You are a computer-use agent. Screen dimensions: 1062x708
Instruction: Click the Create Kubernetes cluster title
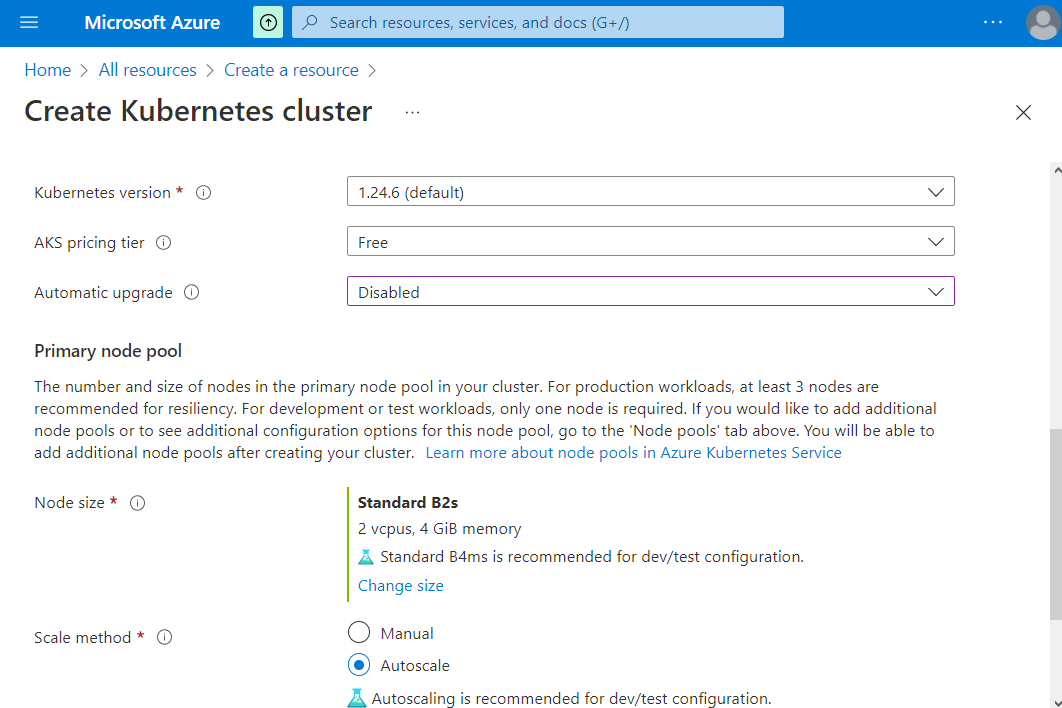[198, 111]
